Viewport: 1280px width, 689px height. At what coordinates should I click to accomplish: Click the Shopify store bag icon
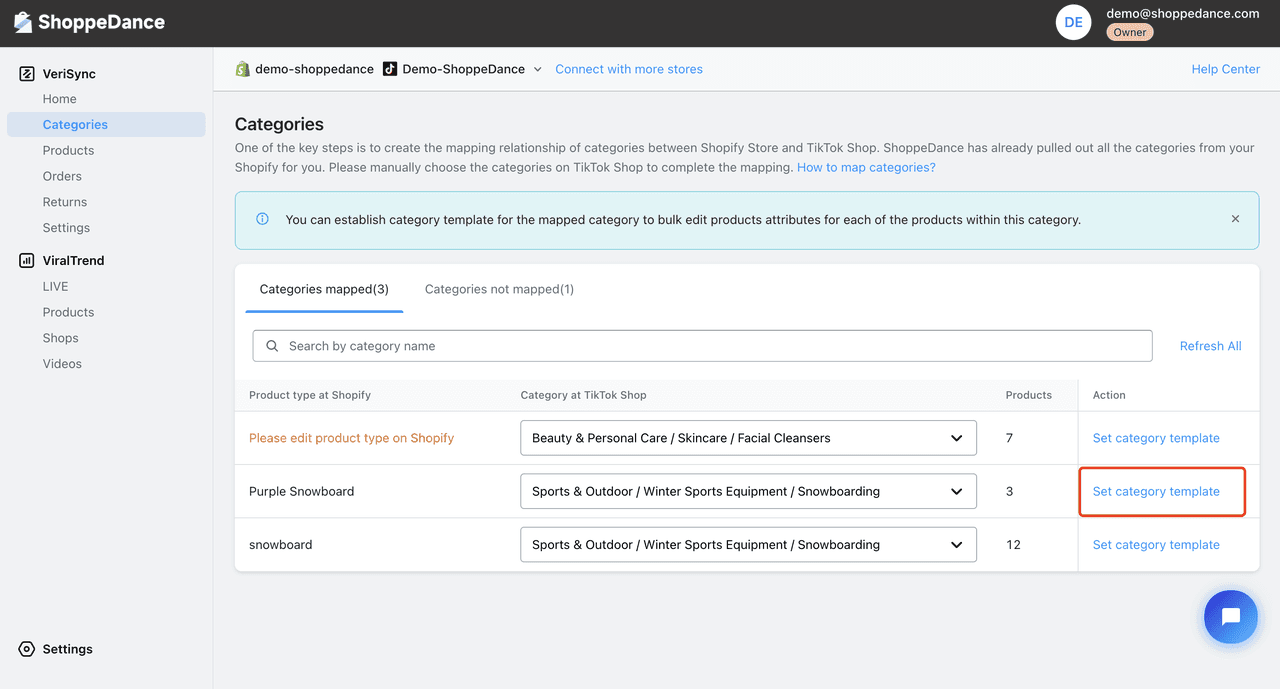point(242,69)
